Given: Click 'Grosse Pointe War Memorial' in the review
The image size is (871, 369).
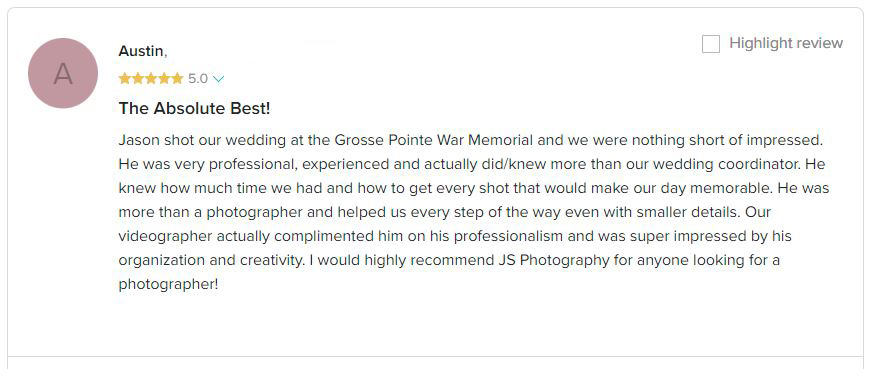Looking at the screenshot, I should pyautogui.click(x=433, y=140).
